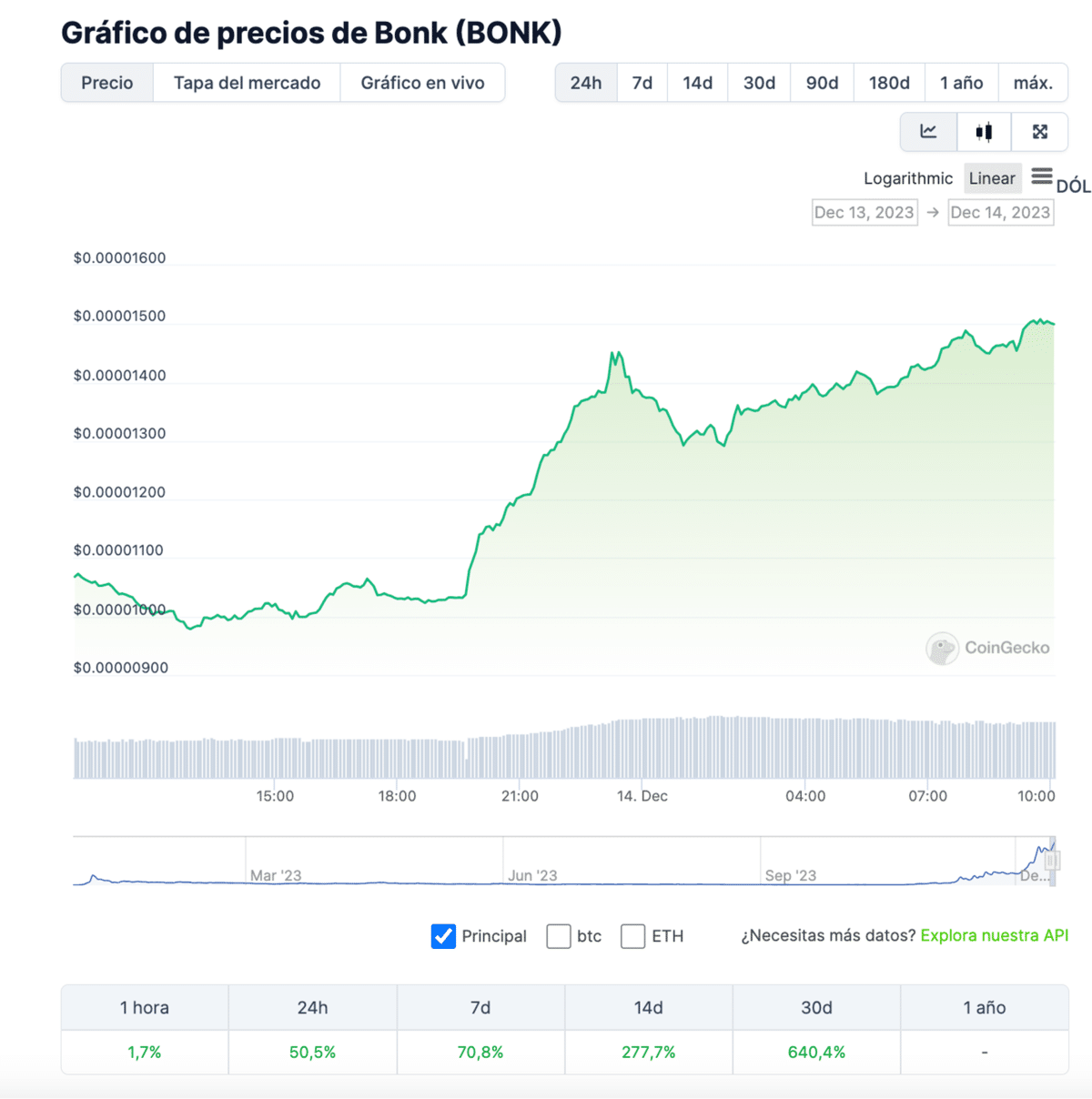1092x1099 pixels.
Task: Enable the ETH checkbox
Action: click(x=632, y=935)
